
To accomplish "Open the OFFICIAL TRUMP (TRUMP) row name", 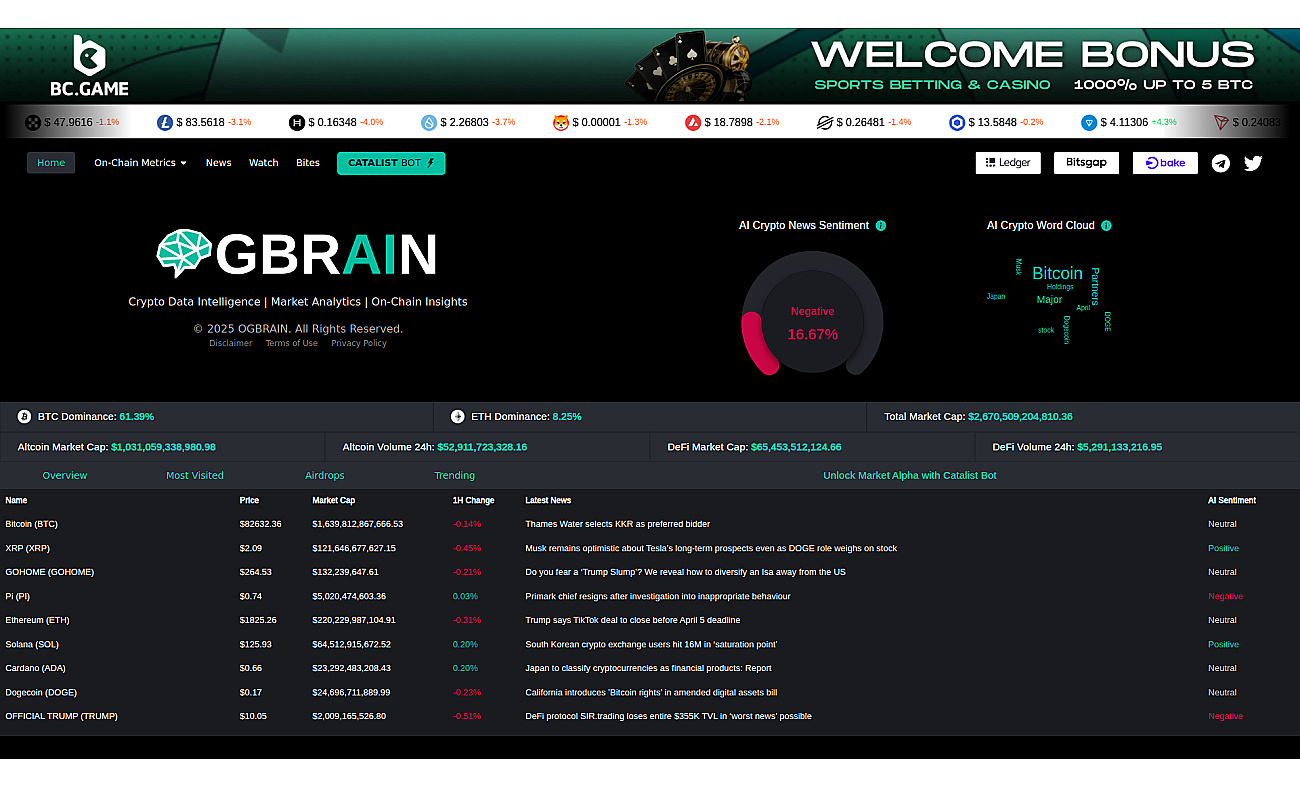I will [x=61, y=716].
